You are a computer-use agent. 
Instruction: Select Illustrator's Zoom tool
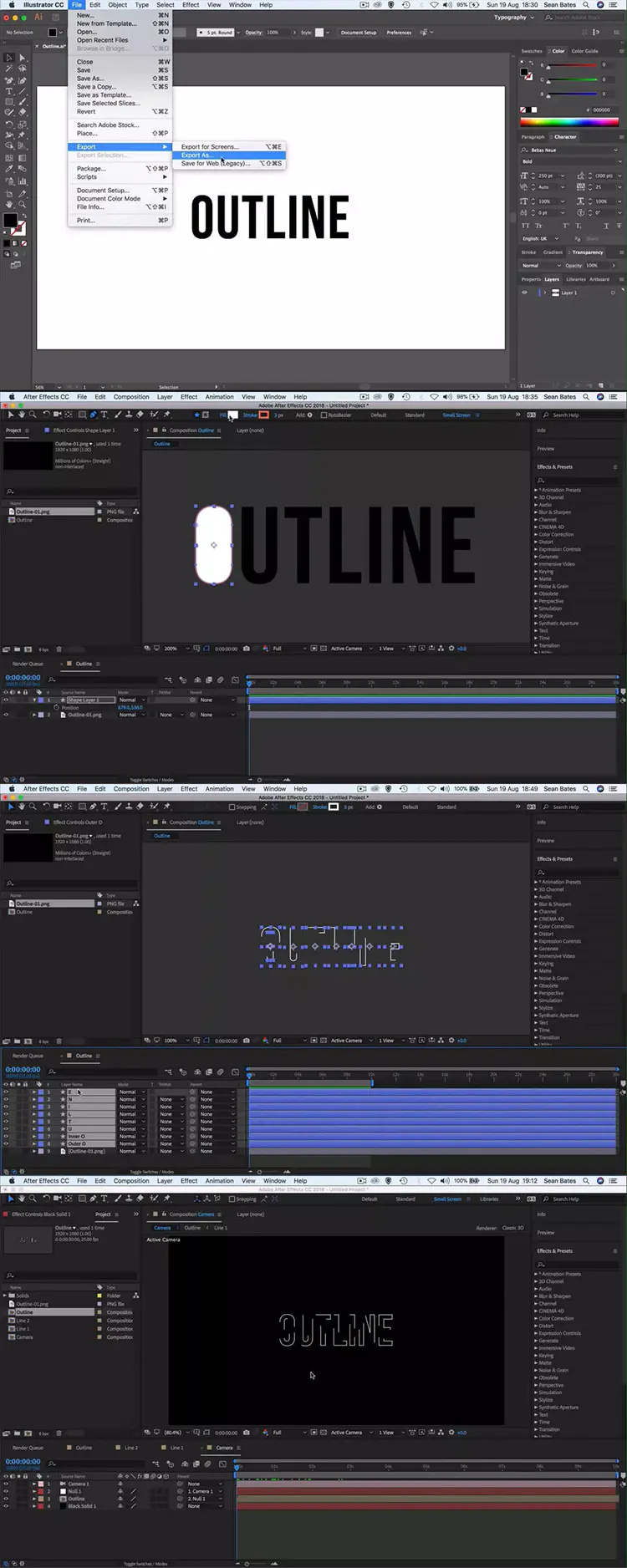coord(22,204)
